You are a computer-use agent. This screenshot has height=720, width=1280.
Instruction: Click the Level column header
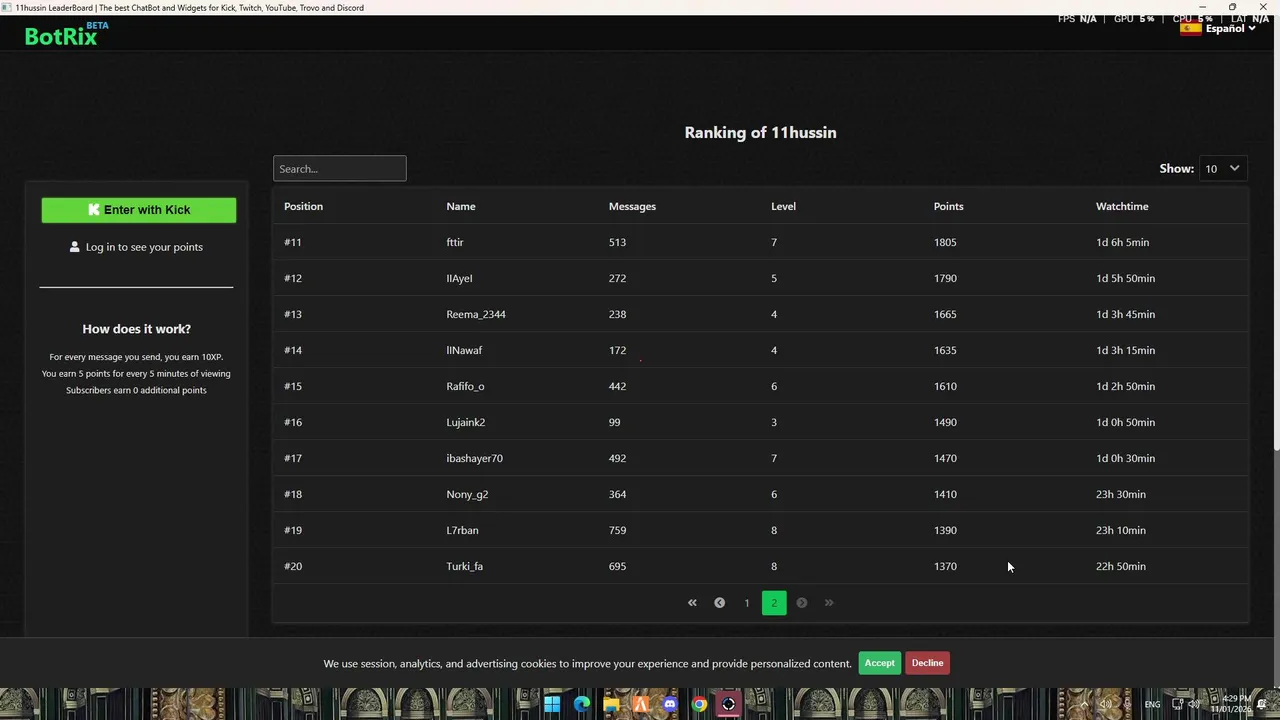pyautogui.click(x=783, y=206)
